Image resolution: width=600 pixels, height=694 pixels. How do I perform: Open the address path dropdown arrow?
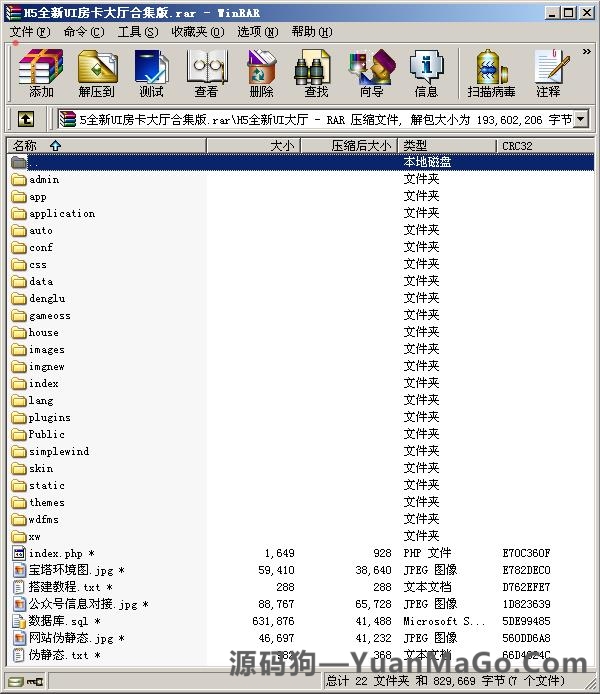[581, 119]
